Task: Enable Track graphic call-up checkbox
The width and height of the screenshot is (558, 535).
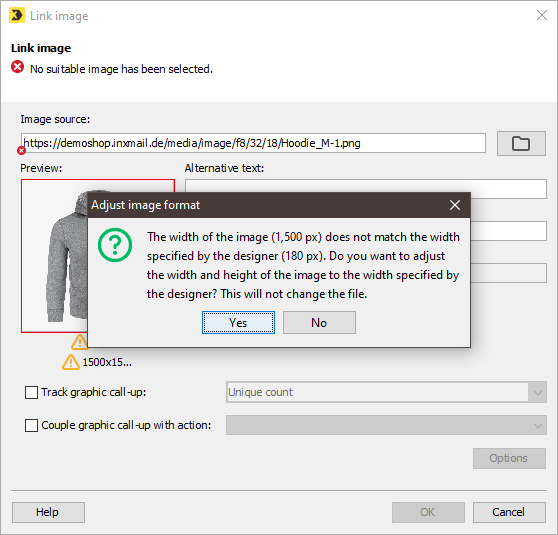Action: coord(31,392)
